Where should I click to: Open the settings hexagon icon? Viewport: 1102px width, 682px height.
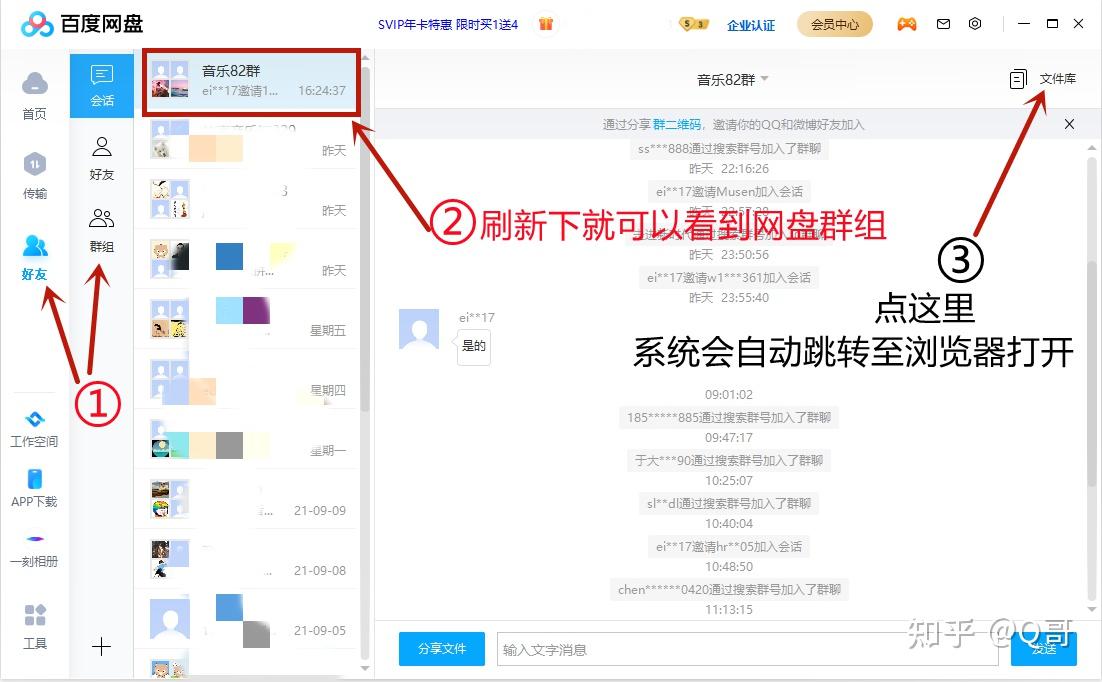pos(975,24)
